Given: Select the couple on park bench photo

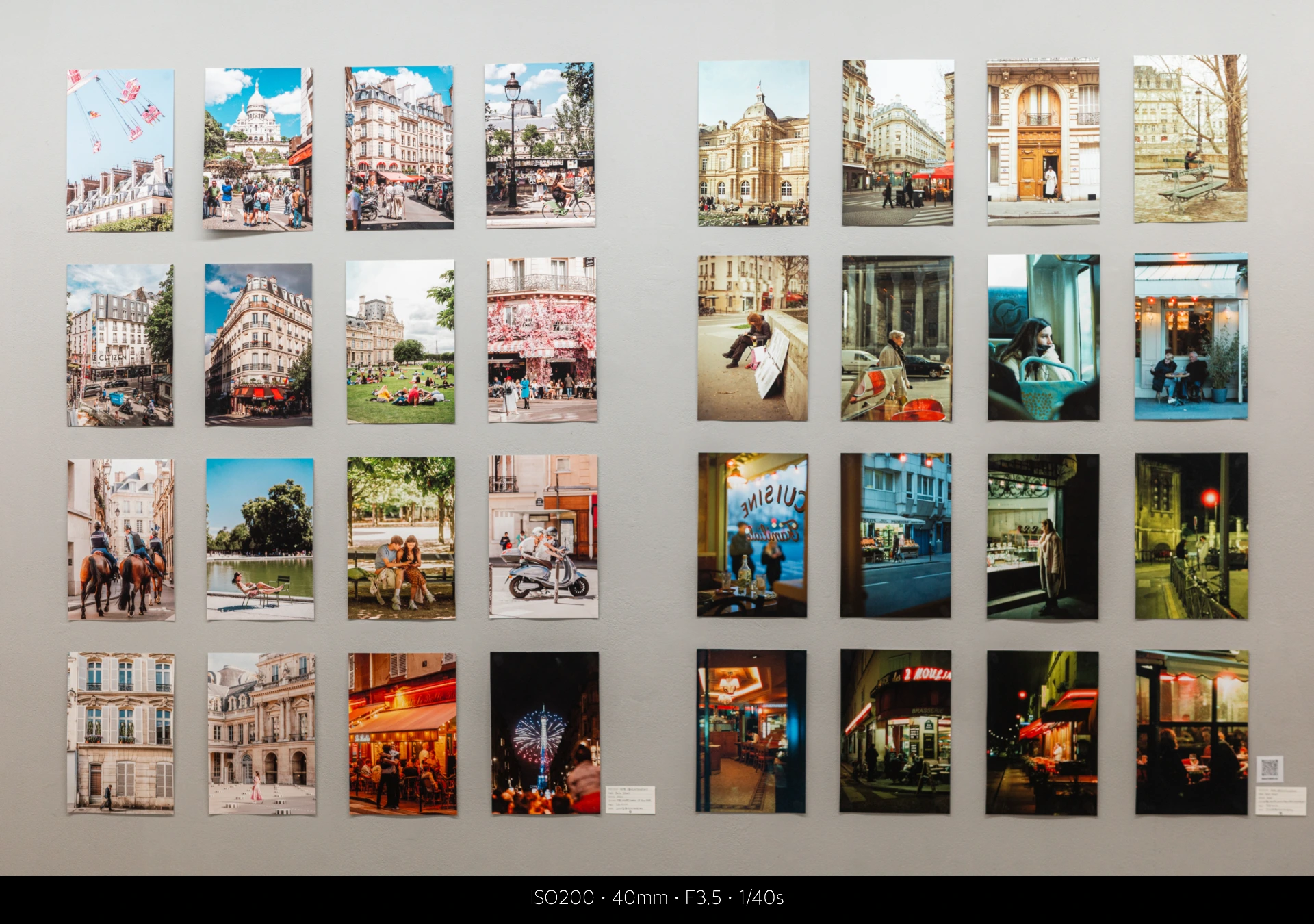Looking at the screenshot, I should tap(401, 539).
